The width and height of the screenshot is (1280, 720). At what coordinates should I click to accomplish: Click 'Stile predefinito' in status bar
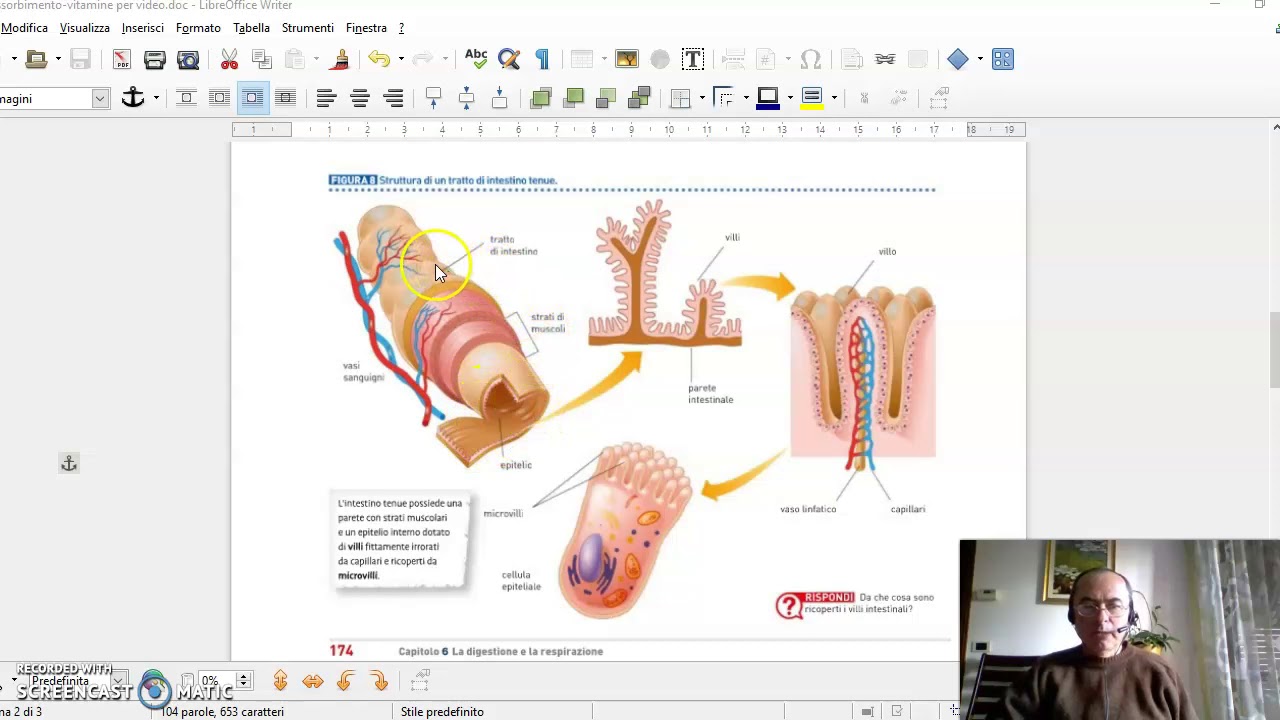coord(442,712)
